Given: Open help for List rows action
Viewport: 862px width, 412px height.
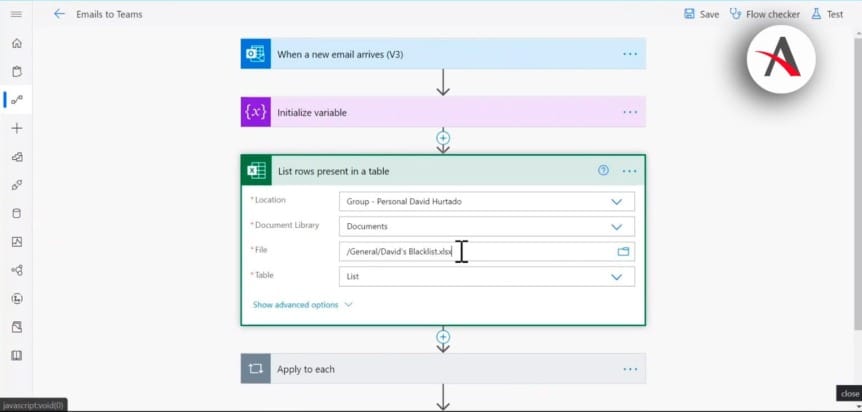Looking at the screenshot, I should pyautogui.click(x=603, y=171).
